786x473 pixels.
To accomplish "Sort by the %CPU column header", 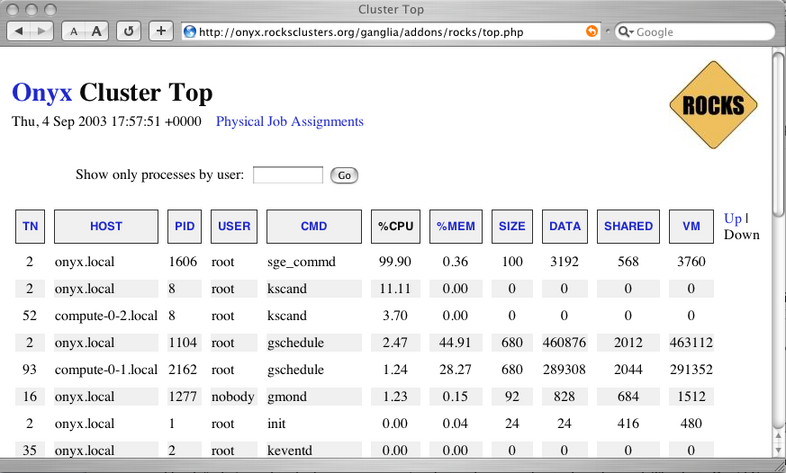I will tap(396, 226).
